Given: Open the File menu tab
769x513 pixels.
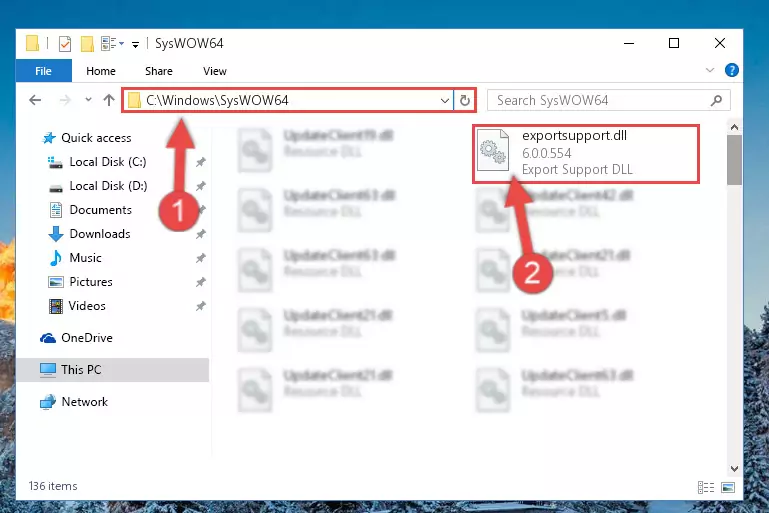Looking at the screenshot, I should tap(44, 71).
